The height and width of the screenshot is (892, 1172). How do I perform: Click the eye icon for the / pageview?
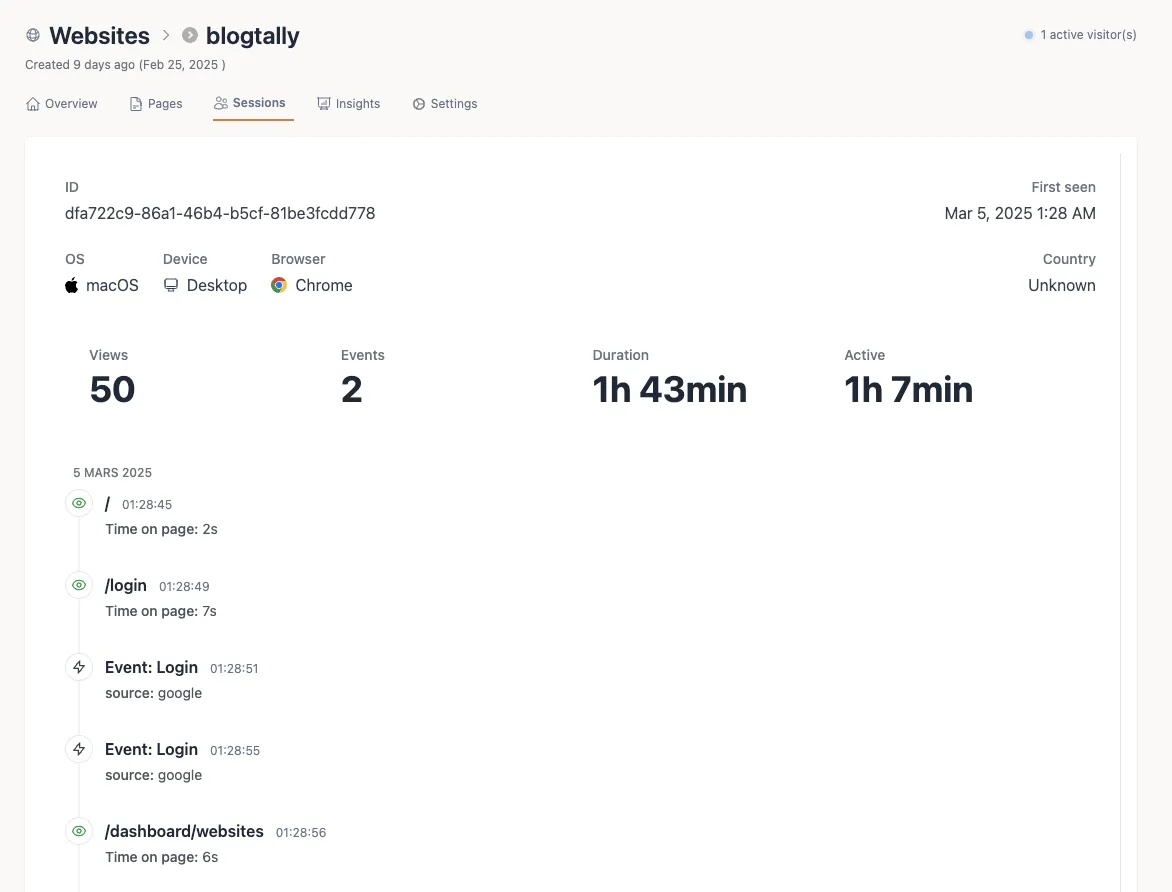click(x=79, y=503)
